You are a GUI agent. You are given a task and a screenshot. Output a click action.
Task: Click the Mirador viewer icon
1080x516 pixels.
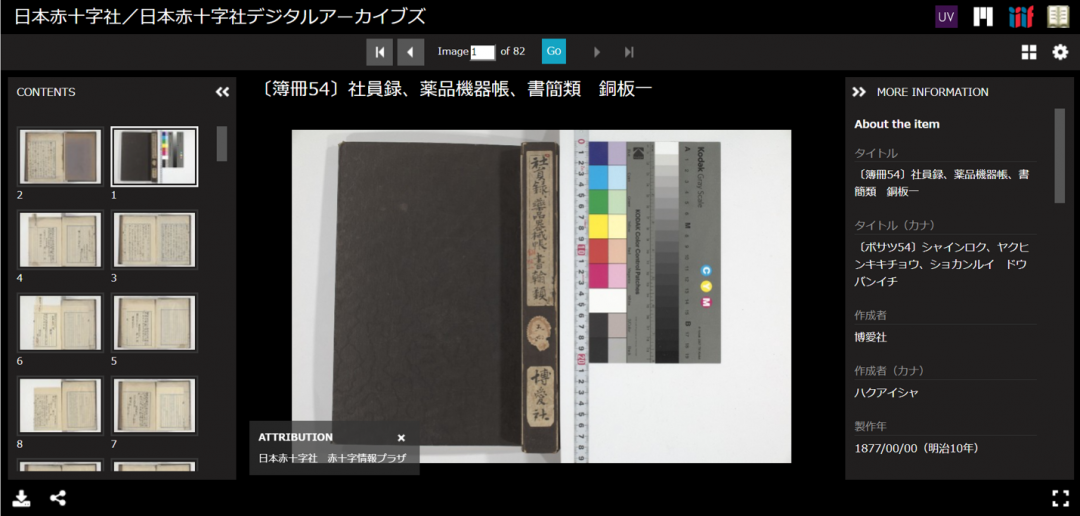pyautogui.click(x=983, y=17)
